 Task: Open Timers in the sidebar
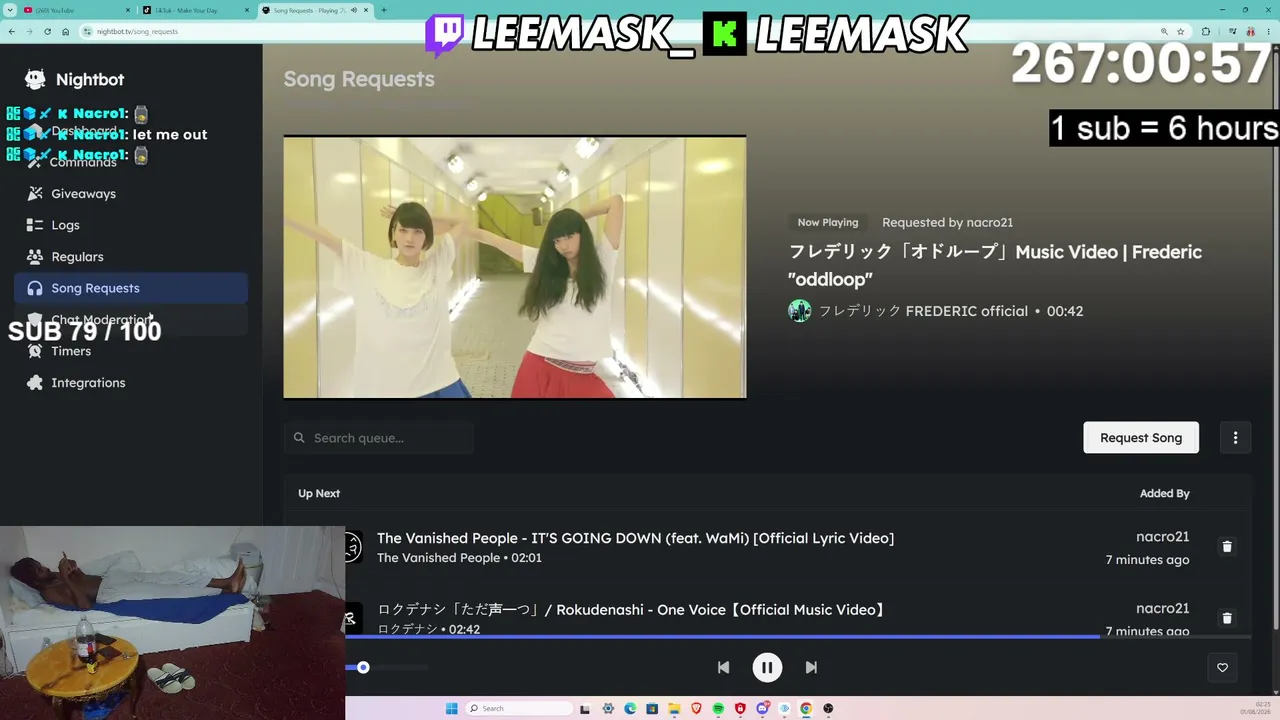(131, 351)
